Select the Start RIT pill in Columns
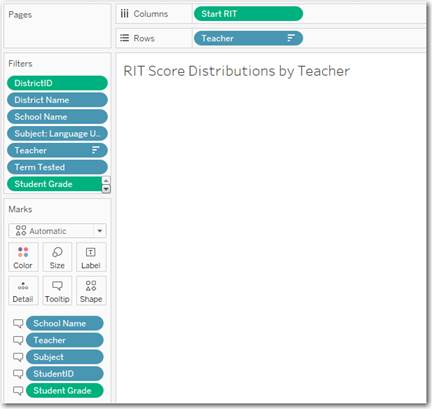The width and height of the screenshot is (432, 409). click(x=248, y=14)
